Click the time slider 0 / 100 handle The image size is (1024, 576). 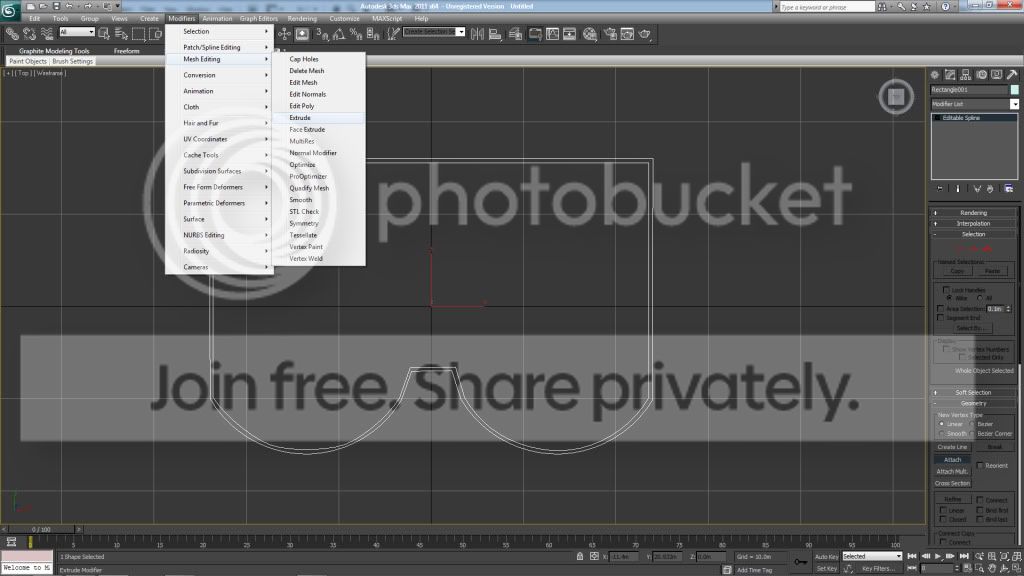pos(43,530)
